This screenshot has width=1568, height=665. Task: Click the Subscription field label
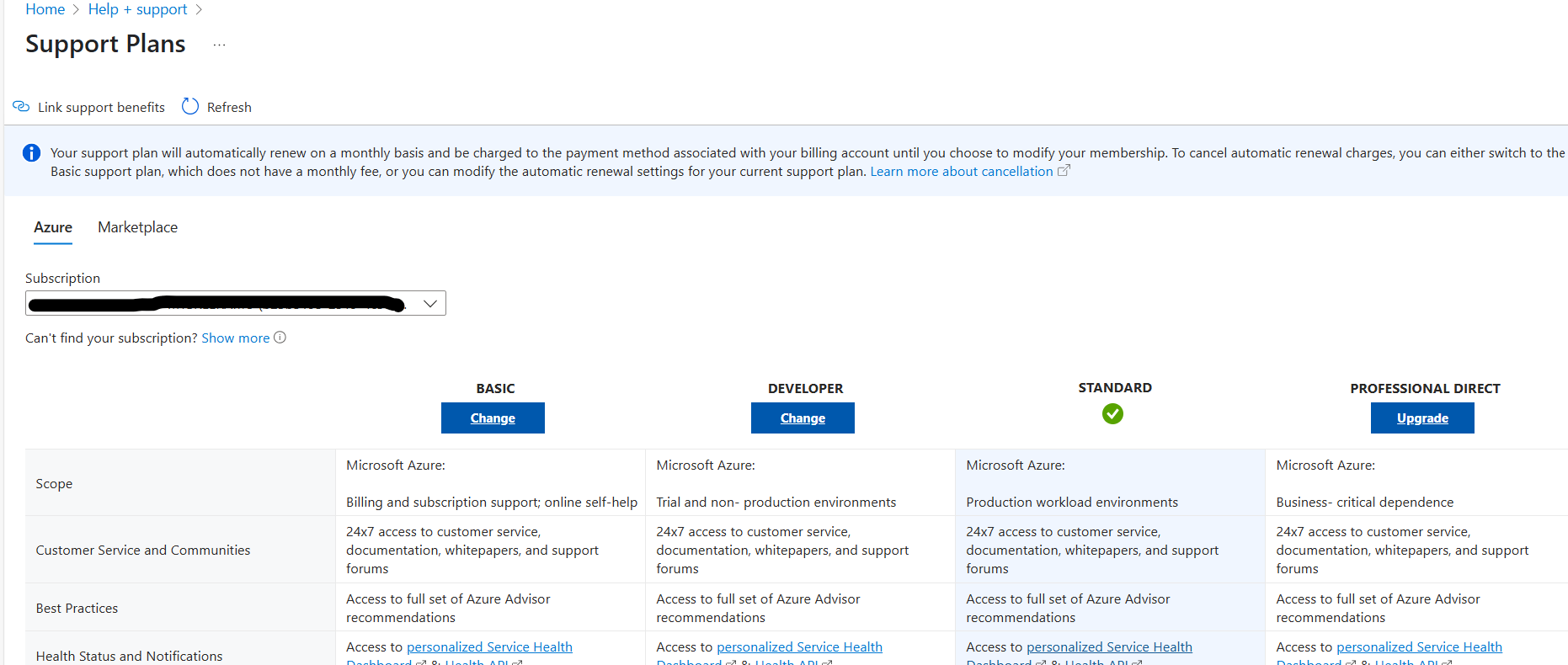[x=62, y=278]
